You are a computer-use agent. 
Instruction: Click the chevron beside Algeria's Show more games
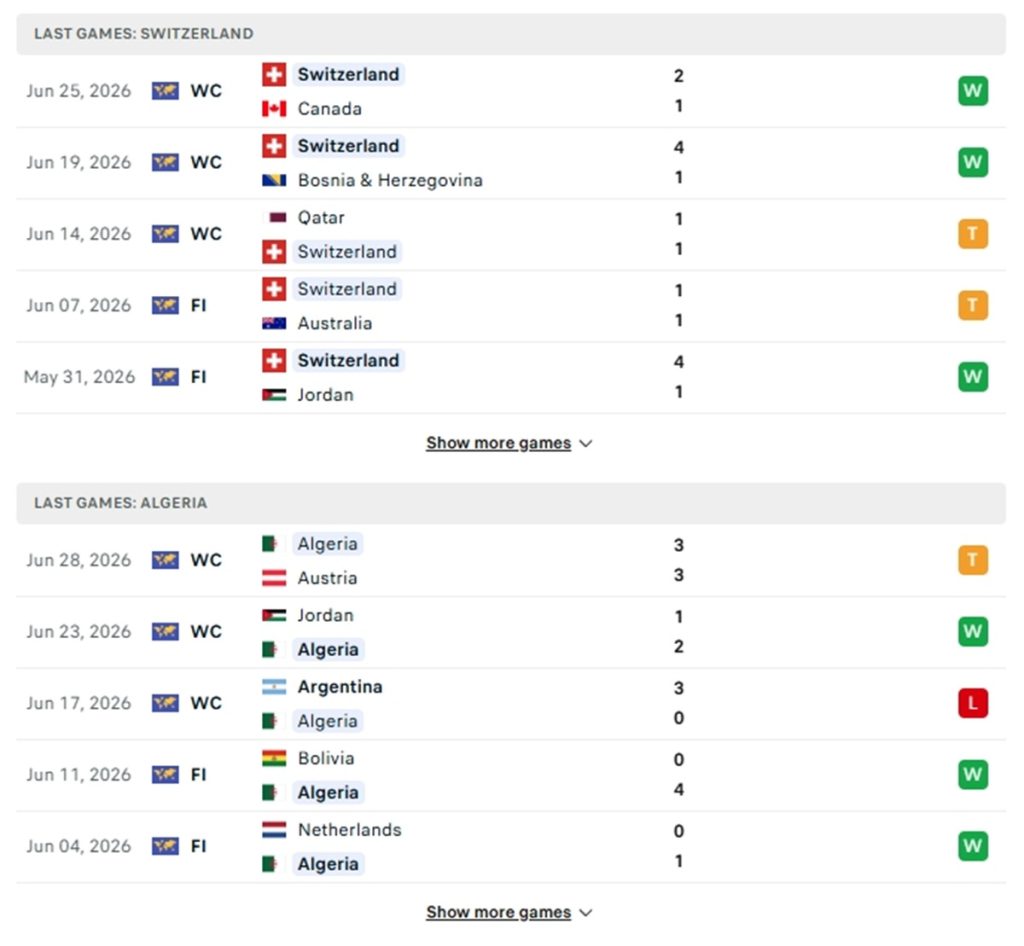(586, 913)
